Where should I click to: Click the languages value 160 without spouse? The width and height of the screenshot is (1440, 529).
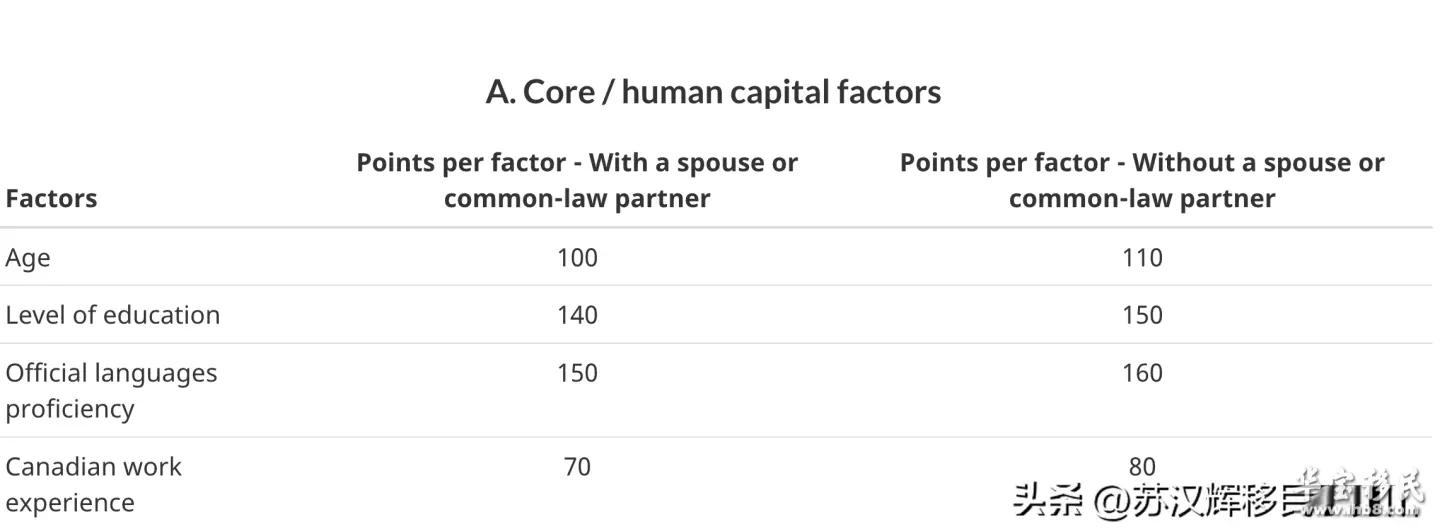pos(1142,372)
